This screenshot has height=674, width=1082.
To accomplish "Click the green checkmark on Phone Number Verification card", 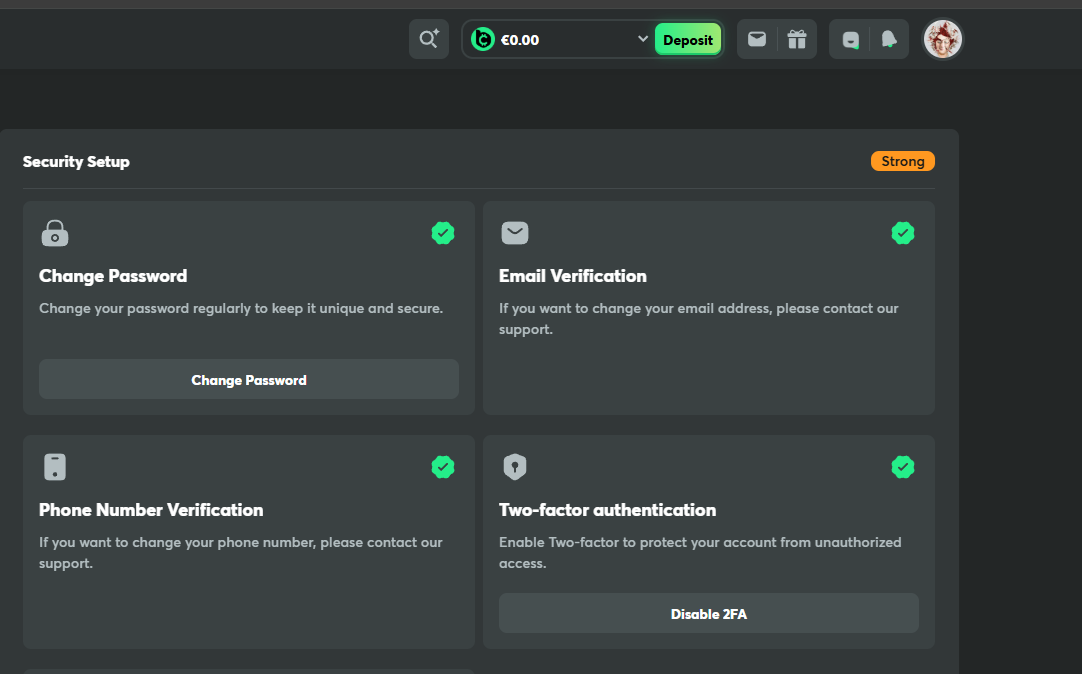I will pyautogui.click(x=443, y=467).
